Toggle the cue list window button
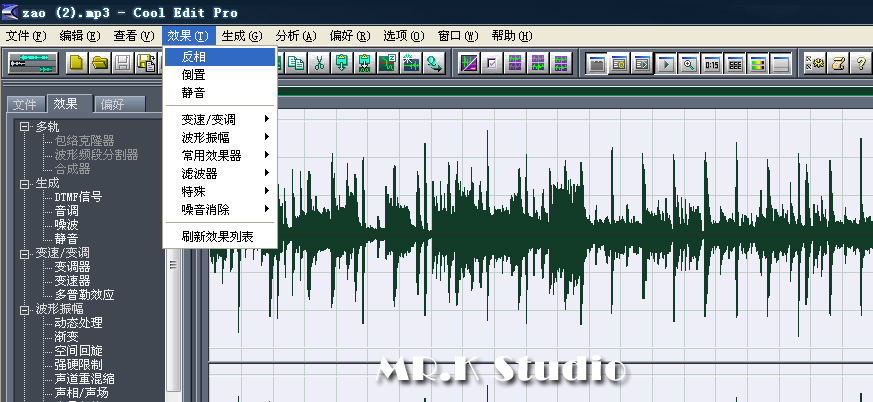This screenshot has width=873, height=402. pos(619,63)
